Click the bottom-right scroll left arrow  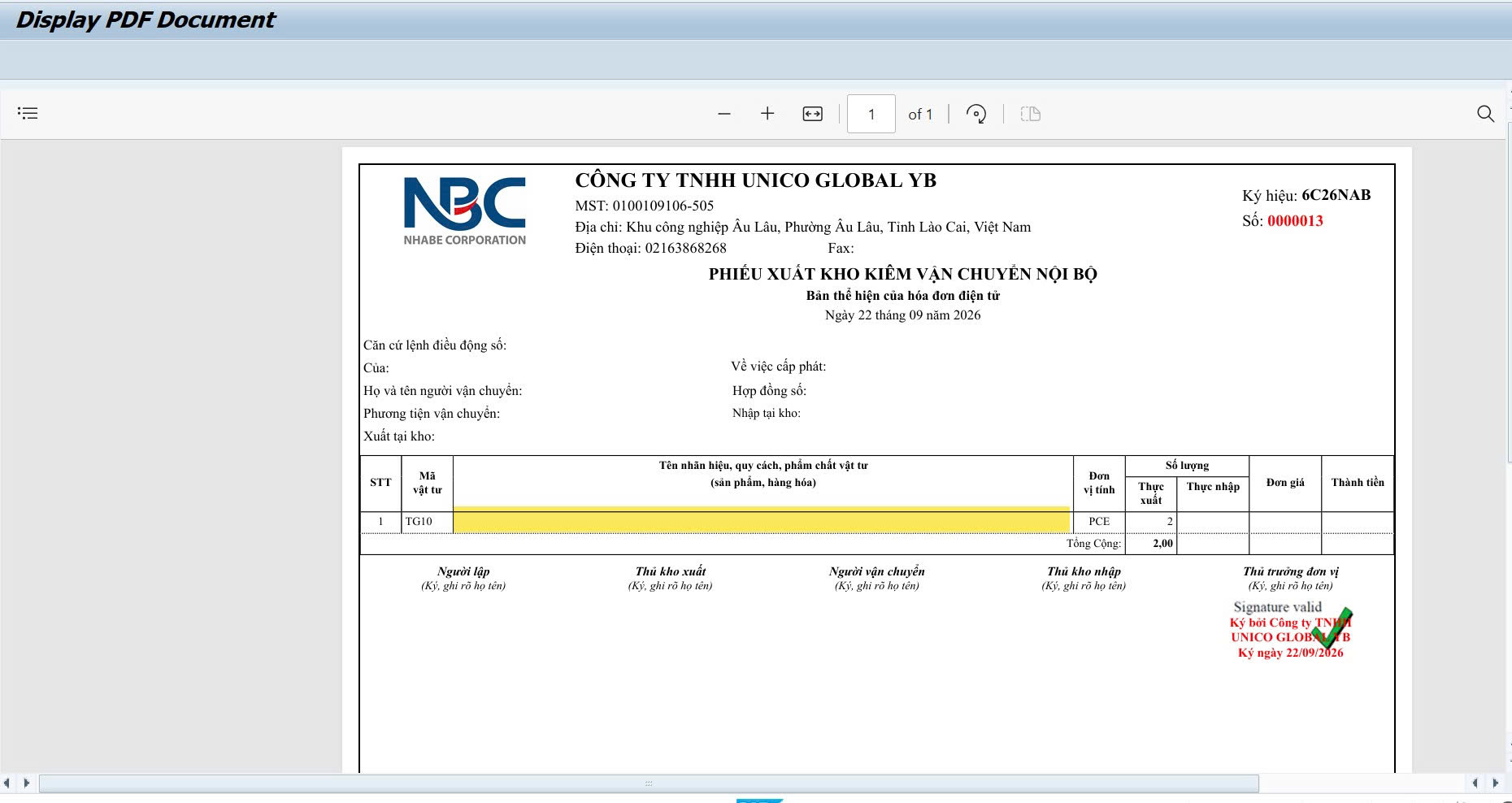1475,783
